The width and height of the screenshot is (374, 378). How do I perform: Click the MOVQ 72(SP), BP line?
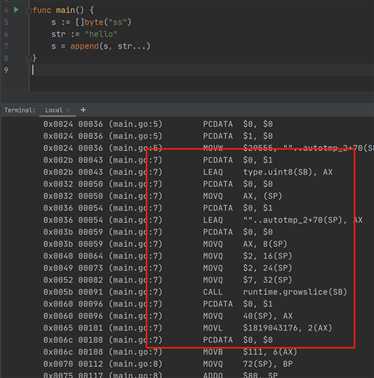pyautogui.click(x=168, y=364)
